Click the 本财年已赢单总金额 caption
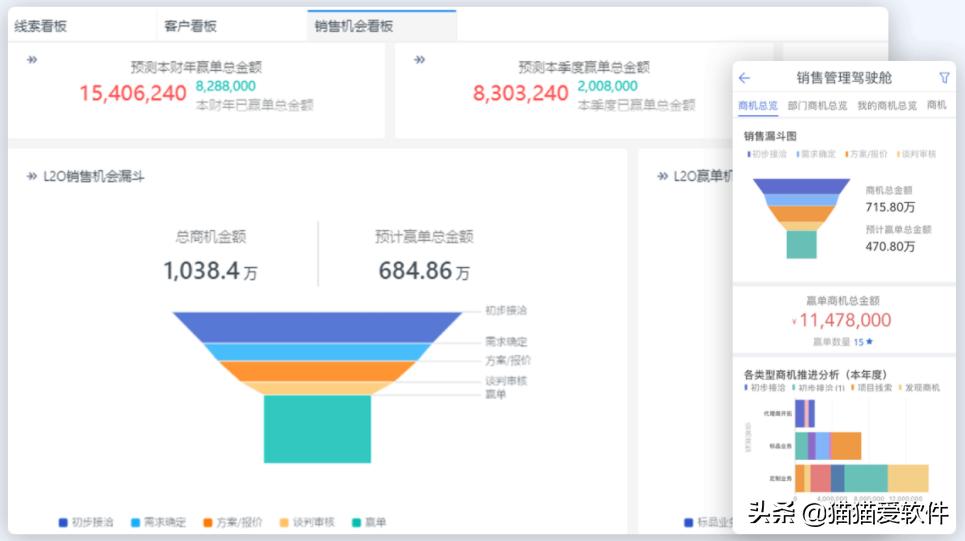Viewport: 965px width, 541px height. pos(254,105)
